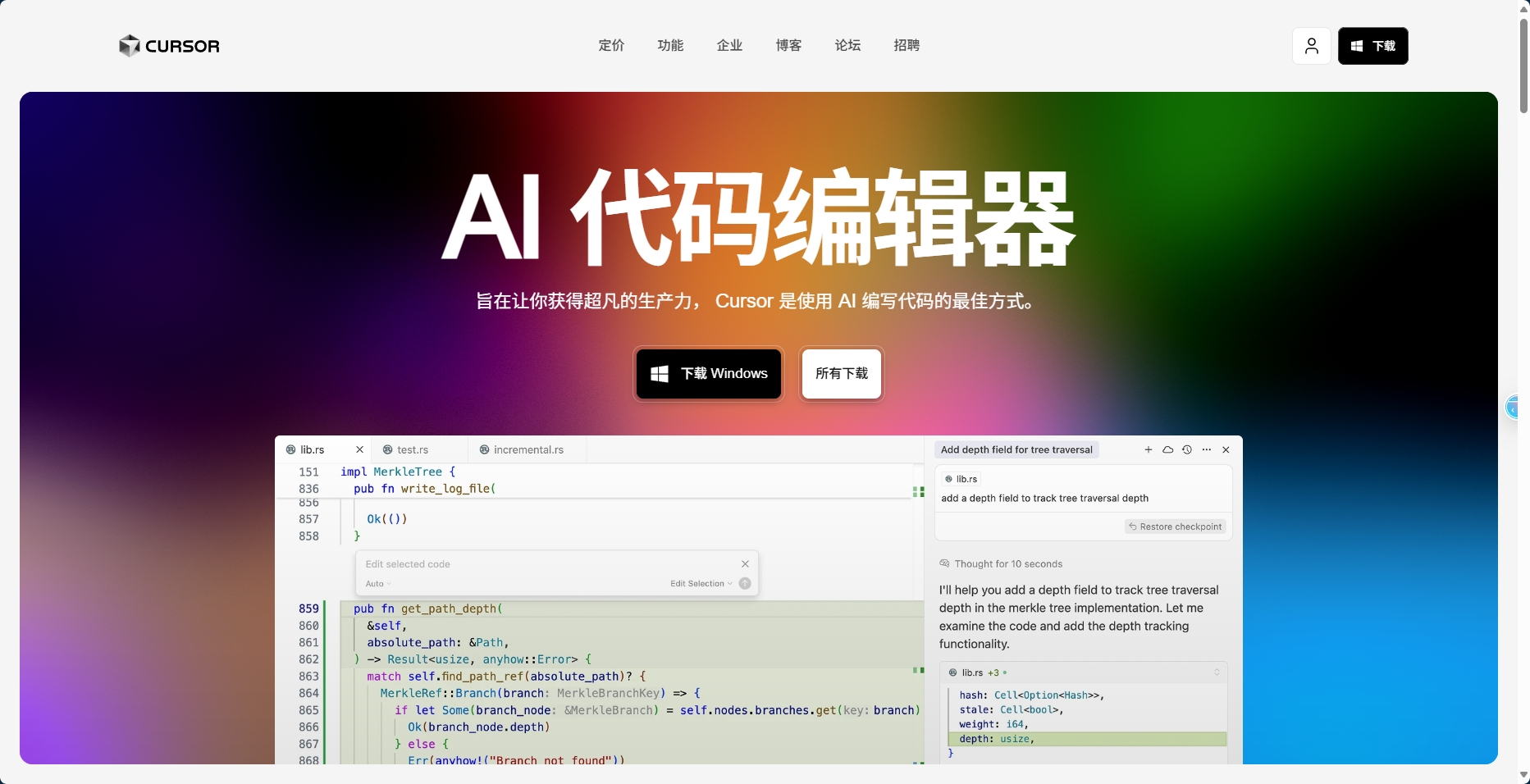The width and height of the screenshot is (1530, 784).
Task: Click the Cursor logo in the header
Action: [169, 46]
